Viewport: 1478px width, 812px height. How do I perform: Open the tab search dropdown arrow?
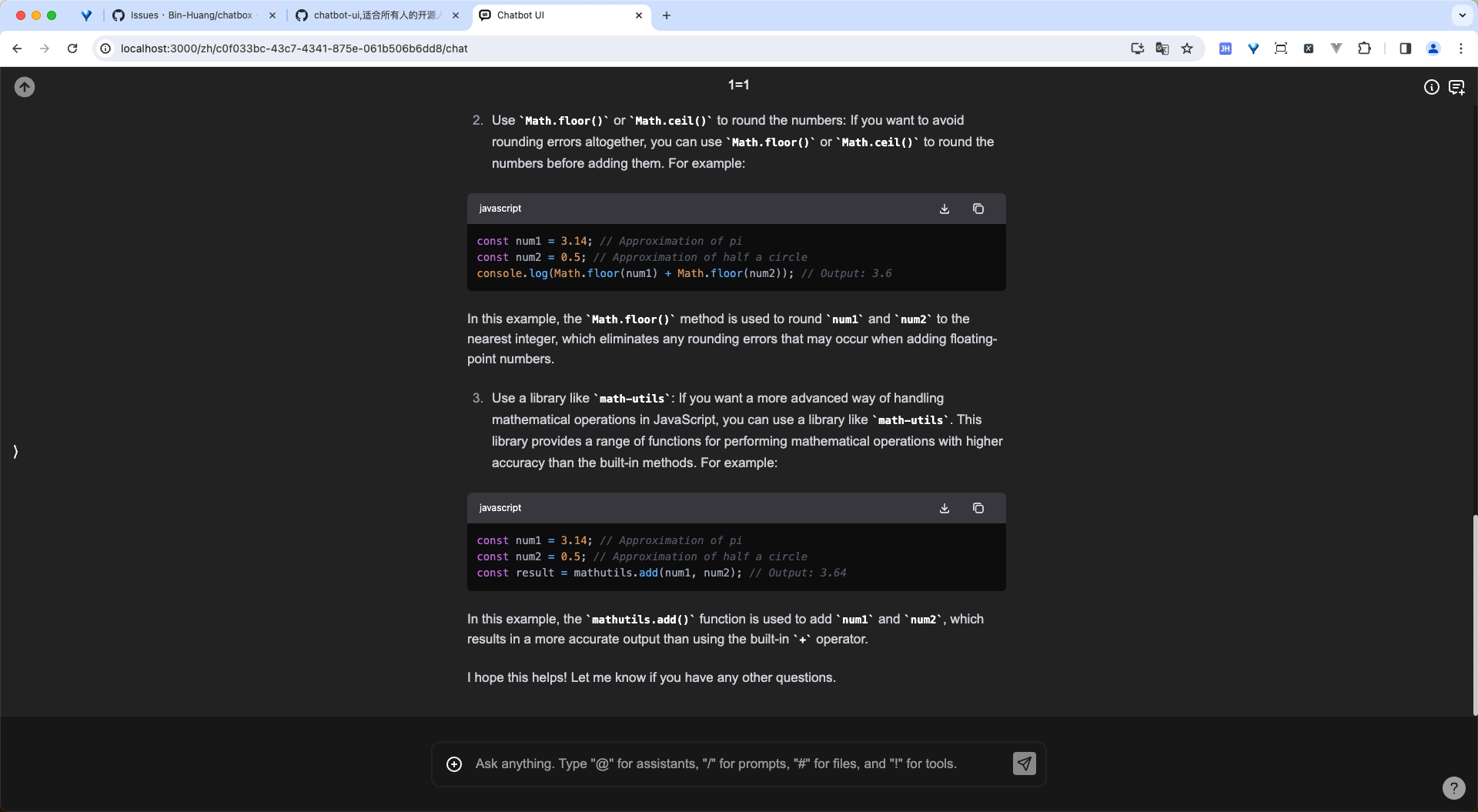[x=1462, y=15]
